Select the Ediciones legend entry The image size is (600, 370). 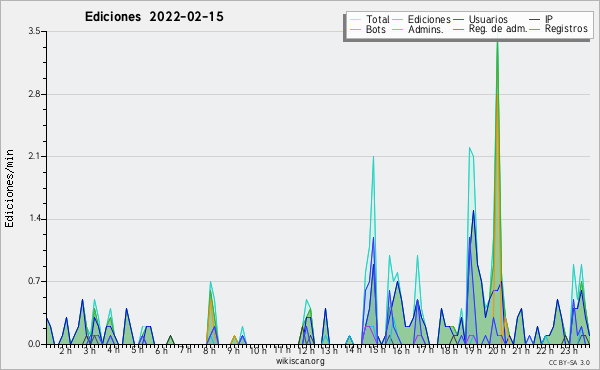pyautogui.click(x=429, y=19)
